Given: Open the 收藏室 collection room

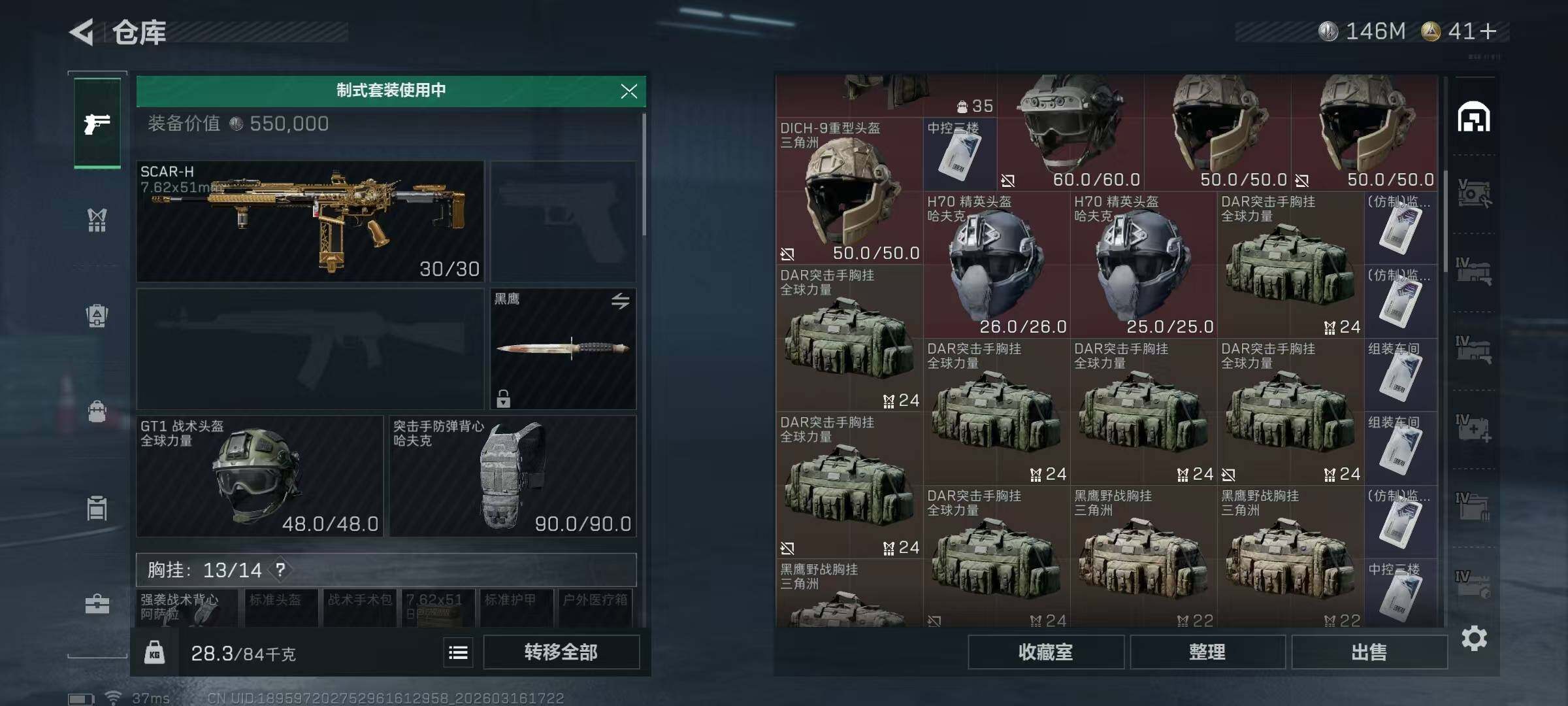Looking at the screenshot, I should click(x=1046, y=652).
